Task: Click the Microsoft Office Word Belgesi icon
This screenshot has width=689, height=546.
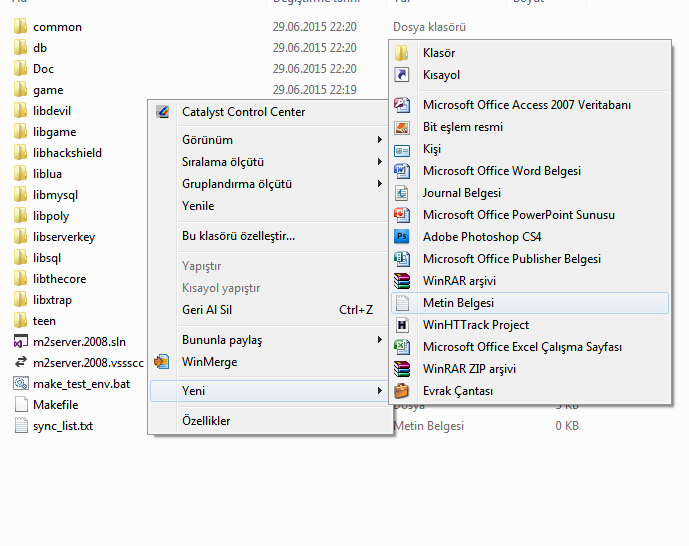Action: pos(402,171)
